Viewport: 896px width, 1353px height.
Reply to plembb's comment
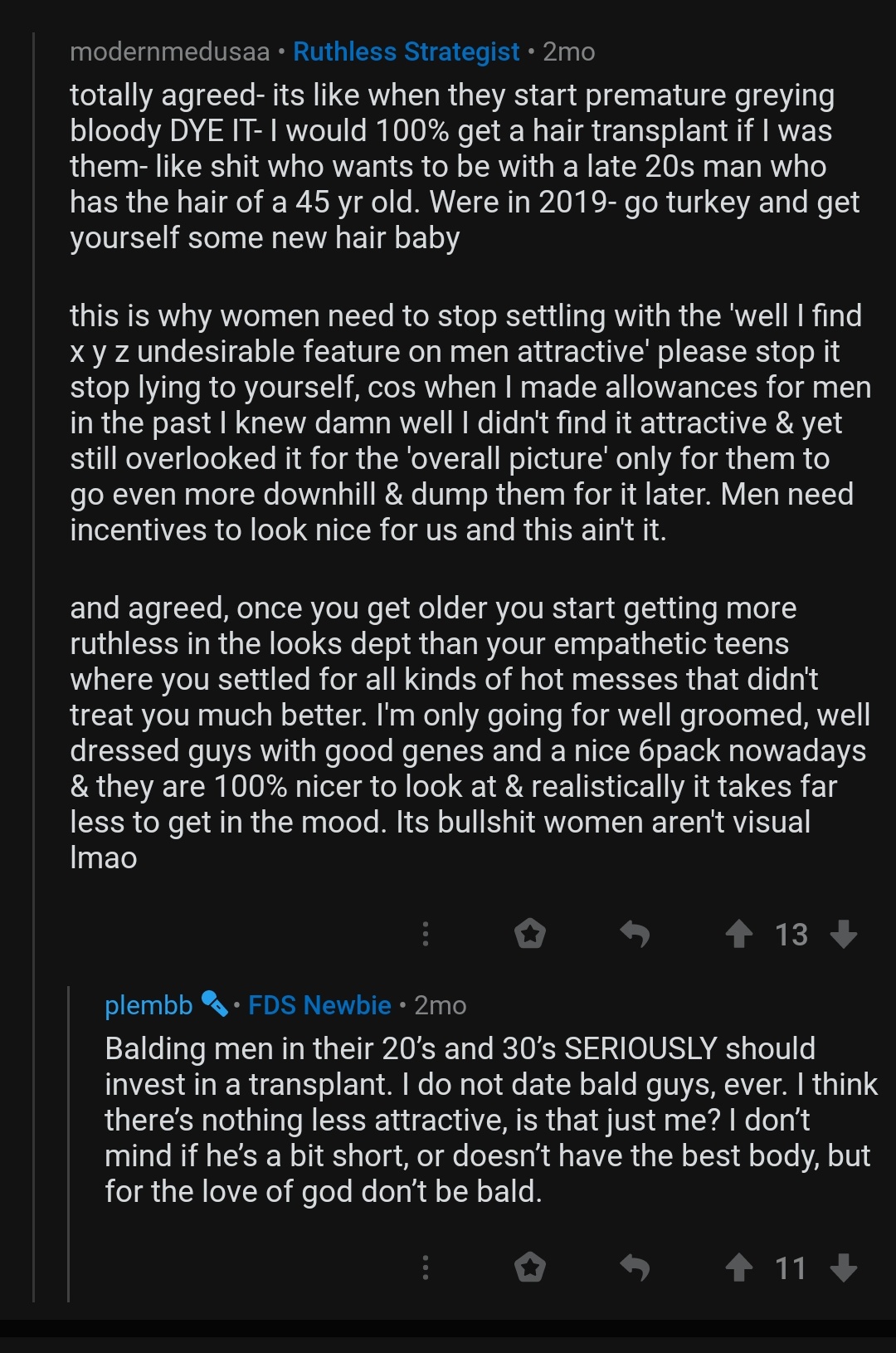[x=635, y=1268]
